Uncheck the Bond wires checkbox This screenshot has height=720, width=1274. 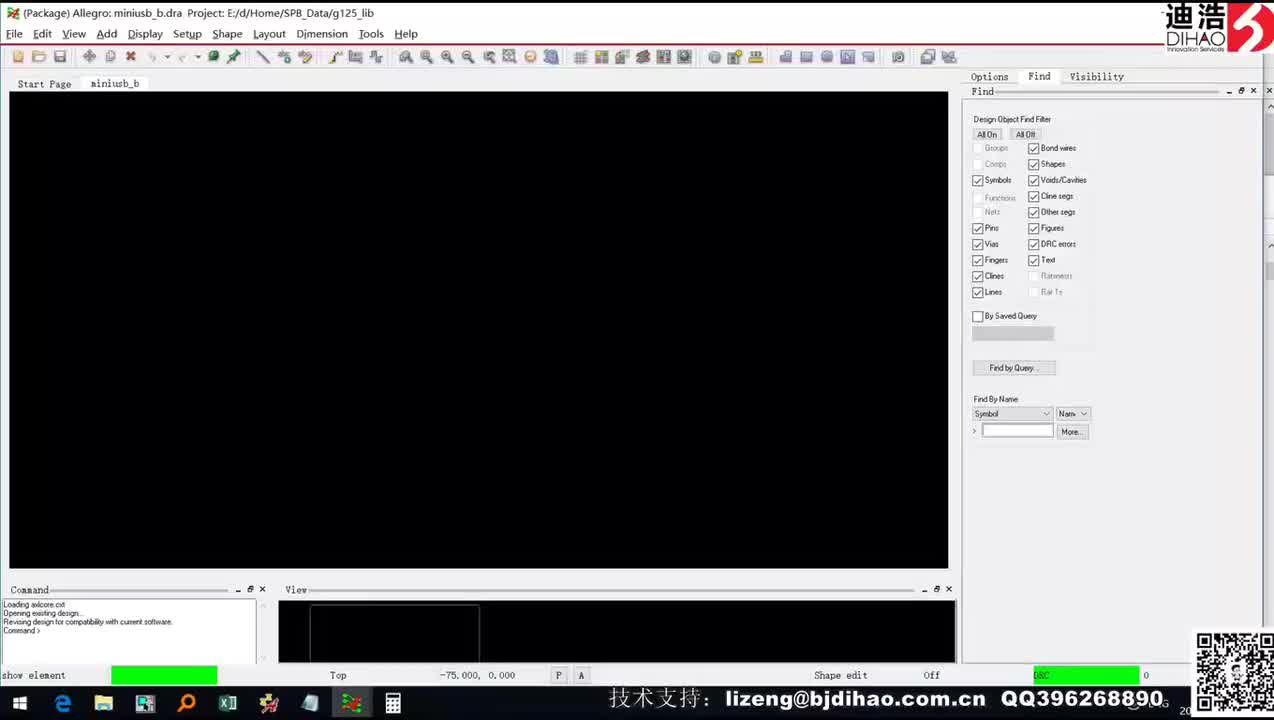[x=1034, y=148]
